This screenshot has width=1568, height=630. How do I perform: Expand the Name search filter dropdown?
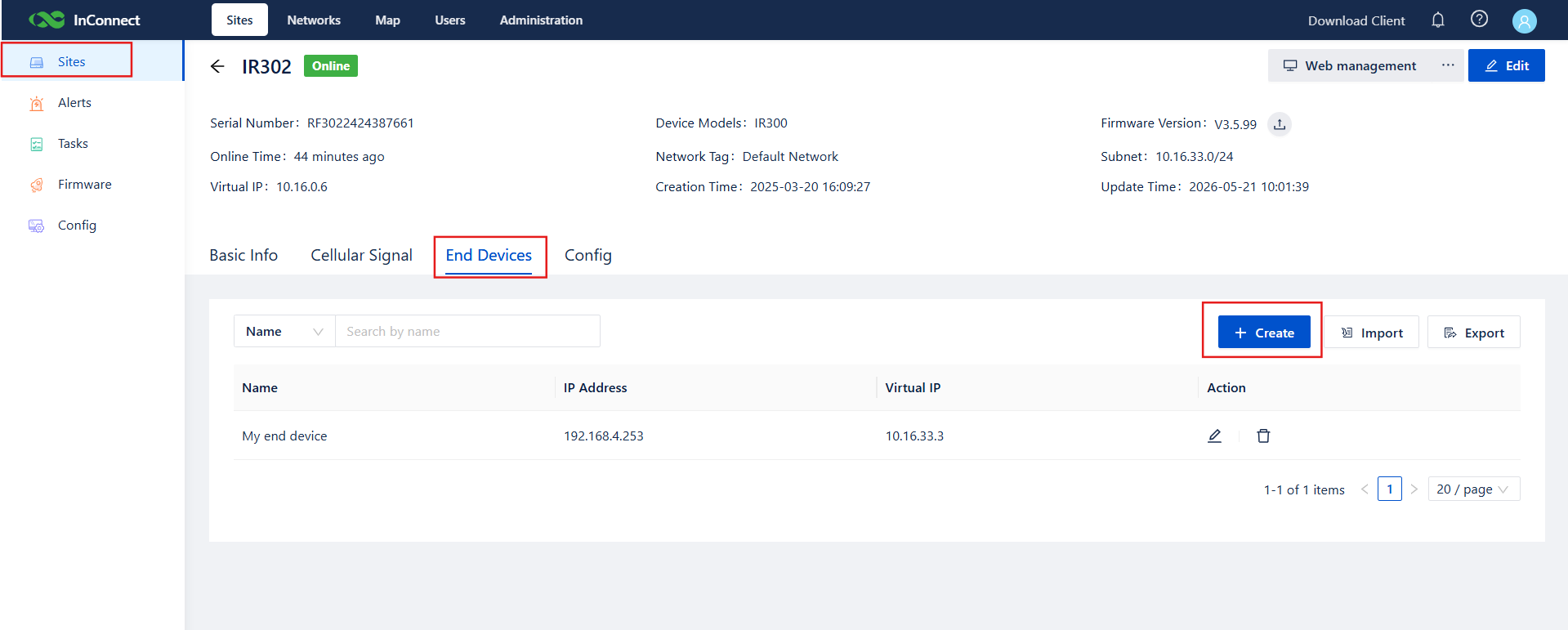[x=284, y=331]
